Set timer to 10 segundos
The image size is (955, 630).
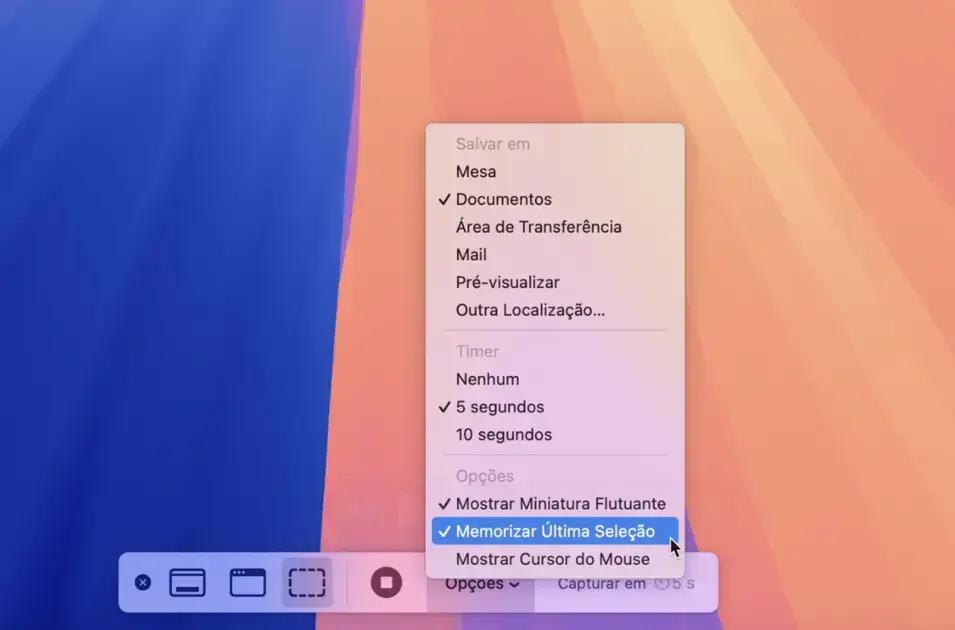click(555, 435)
